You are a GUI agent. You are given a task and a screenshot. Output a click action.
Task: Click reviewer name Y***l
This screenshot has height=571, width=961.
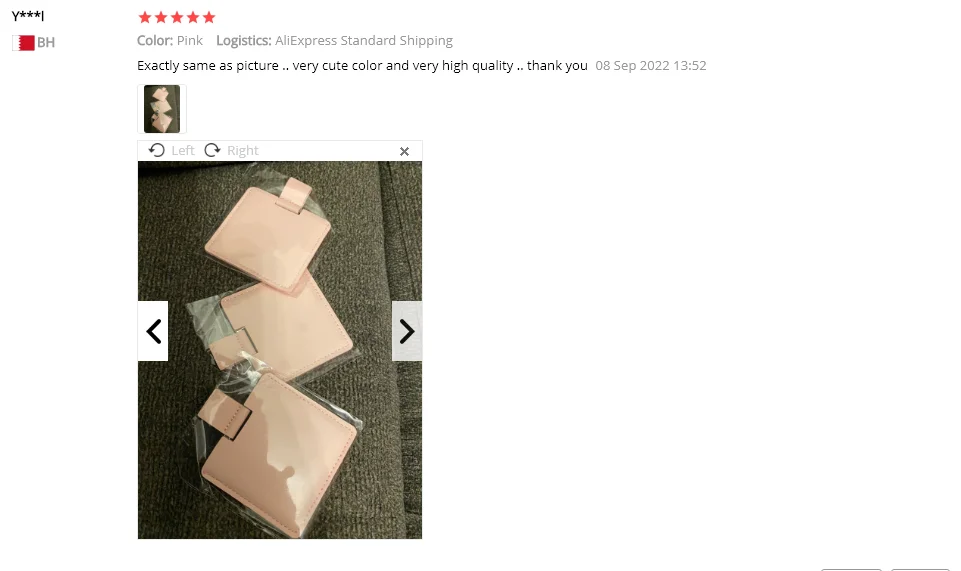28,16
